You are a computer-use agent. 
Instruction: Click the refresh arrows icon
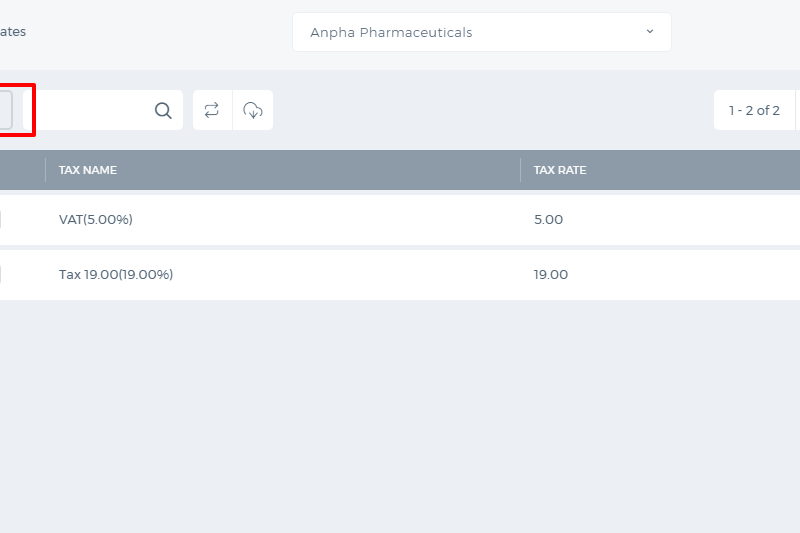(x=212, y=110)
